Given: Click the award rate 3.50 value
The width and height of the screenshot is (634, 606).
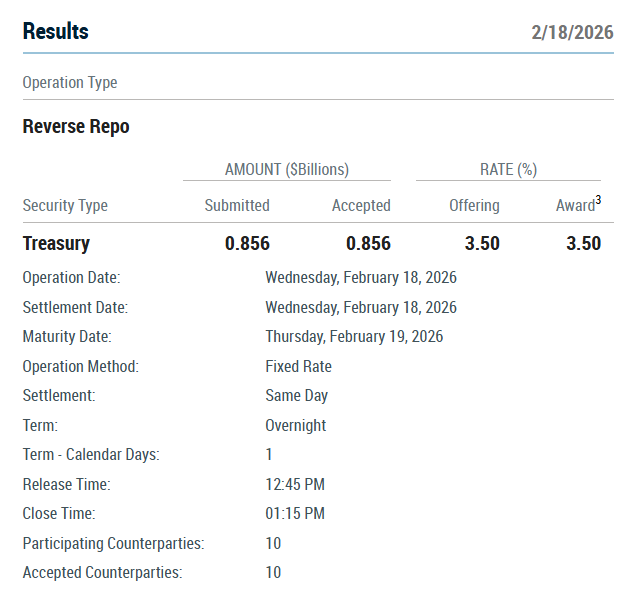Looking at the screenshot, I should (583, 243).
